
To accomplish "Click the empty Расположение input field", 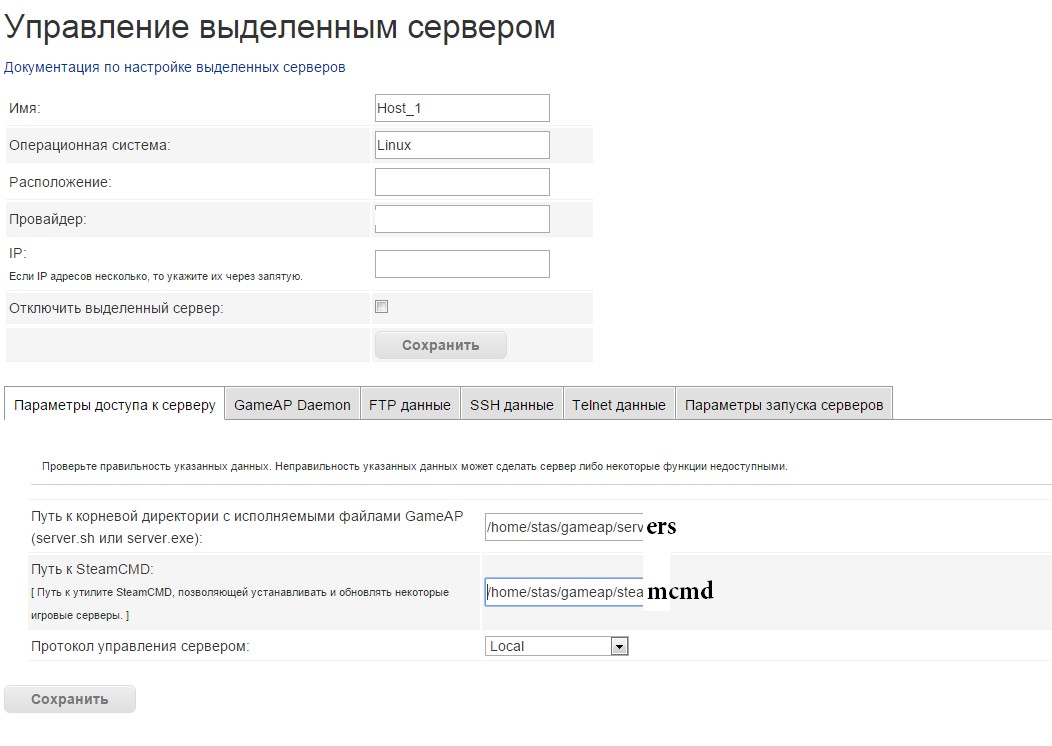I will [x=461, y=182].
